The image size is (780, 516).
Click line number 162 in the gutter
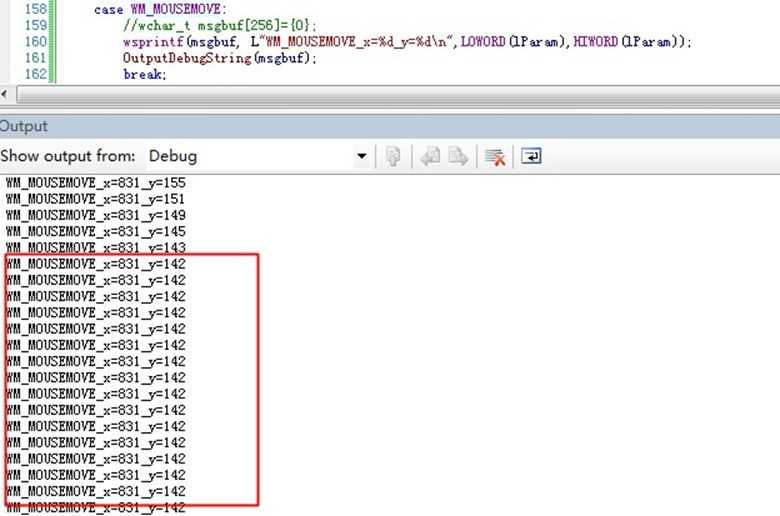pos(35,74)
